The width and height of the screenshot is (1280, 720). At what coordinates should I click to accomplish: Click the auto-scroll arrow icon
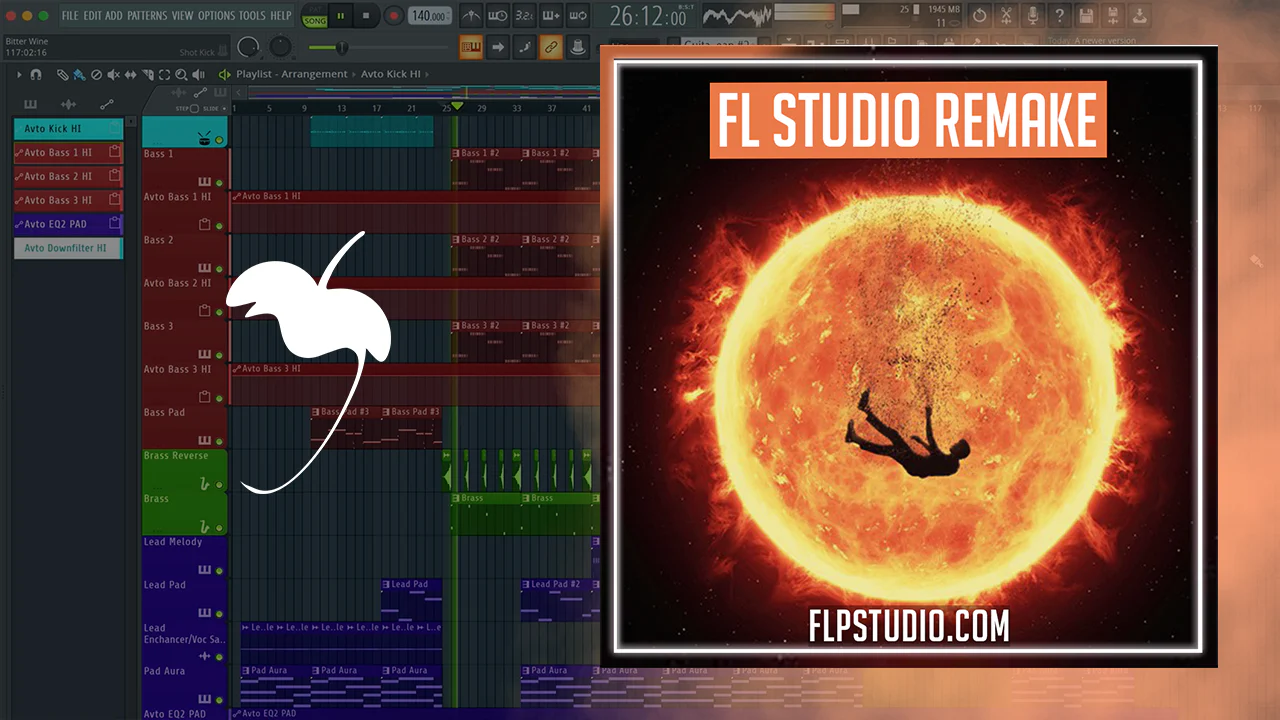(497, 46)
